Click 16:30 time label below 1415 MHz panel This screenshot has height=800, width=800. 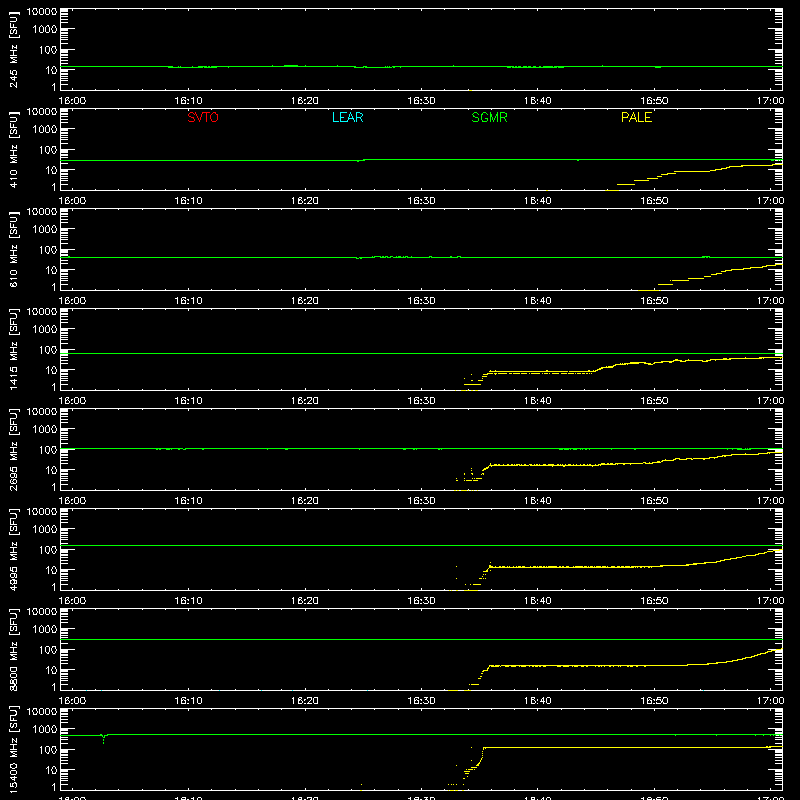coord(421,401)
